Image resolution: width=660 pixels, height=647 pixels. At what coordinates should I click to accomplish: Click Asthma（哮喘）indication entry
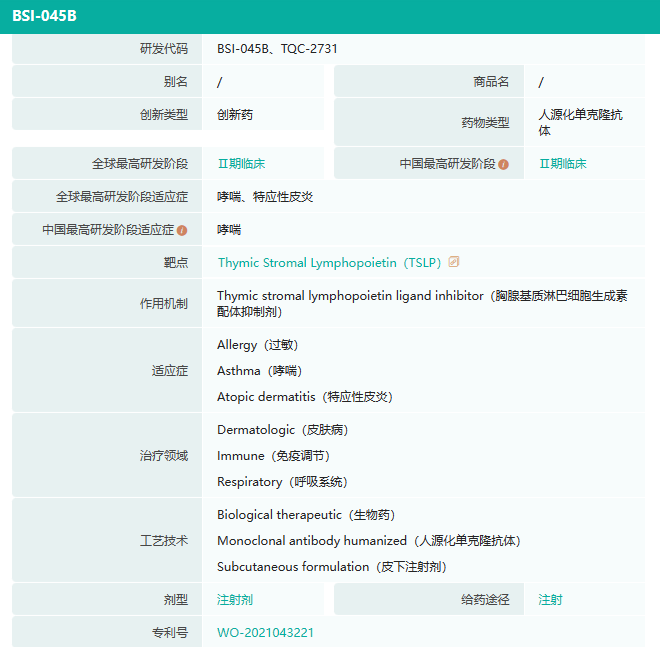[x=260, y=371]
